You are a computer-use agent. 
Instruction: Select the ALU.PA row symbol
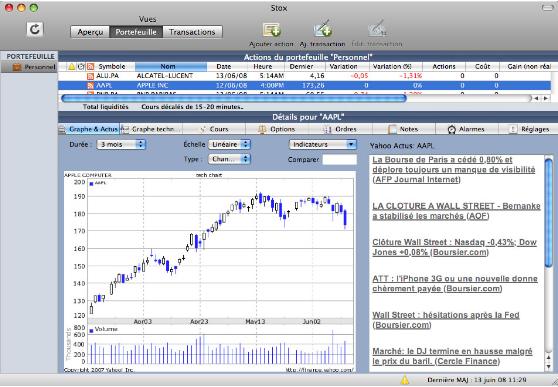click(x=107, y=76)
